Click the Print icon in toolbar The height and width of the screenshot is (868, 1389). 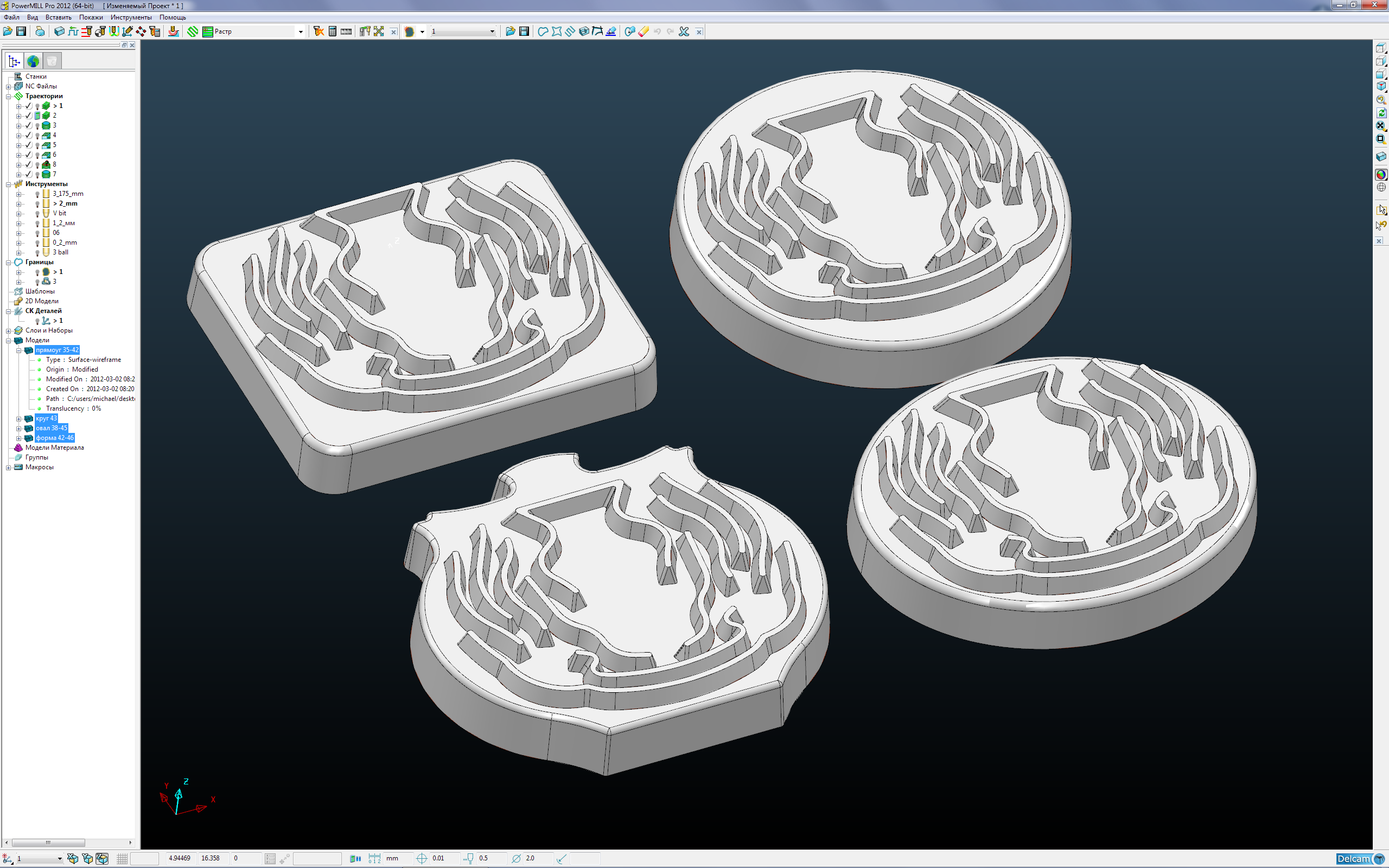[40, 31]
